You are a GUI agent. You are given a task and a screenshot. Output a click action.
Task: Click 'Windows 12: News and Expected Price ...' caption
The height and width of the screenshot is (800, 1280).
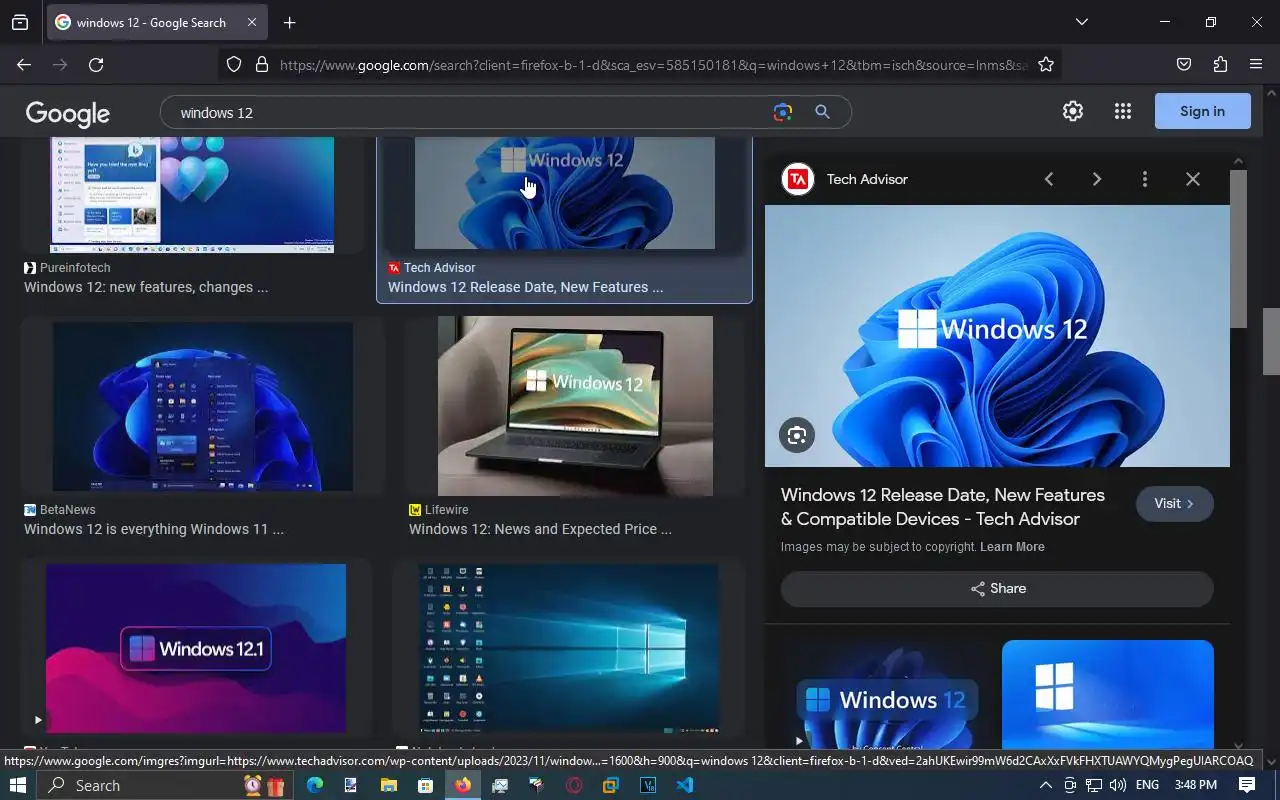[540, 529]
